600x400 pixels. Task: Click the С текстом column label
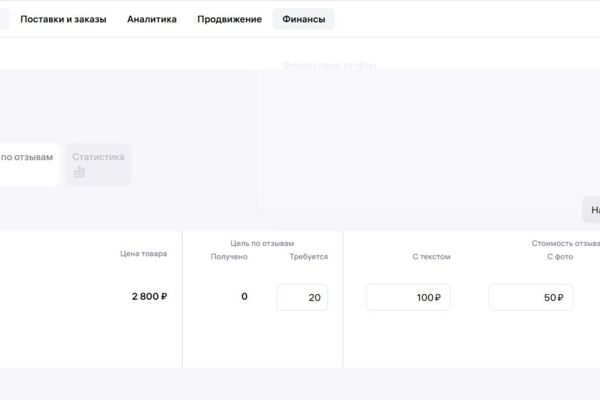point(431,256)
